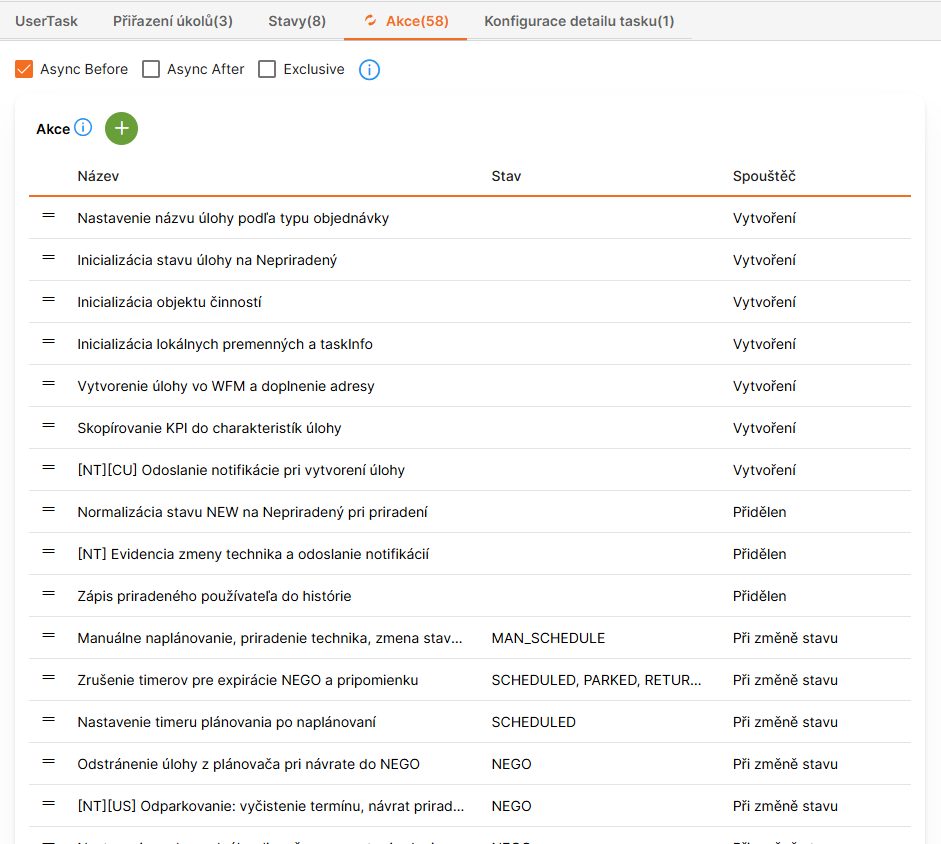Click drag handle of Odstránenie úlohy z plánovača row
The width and height of the screenshot is (941, 844).
[x=49, y=762]
